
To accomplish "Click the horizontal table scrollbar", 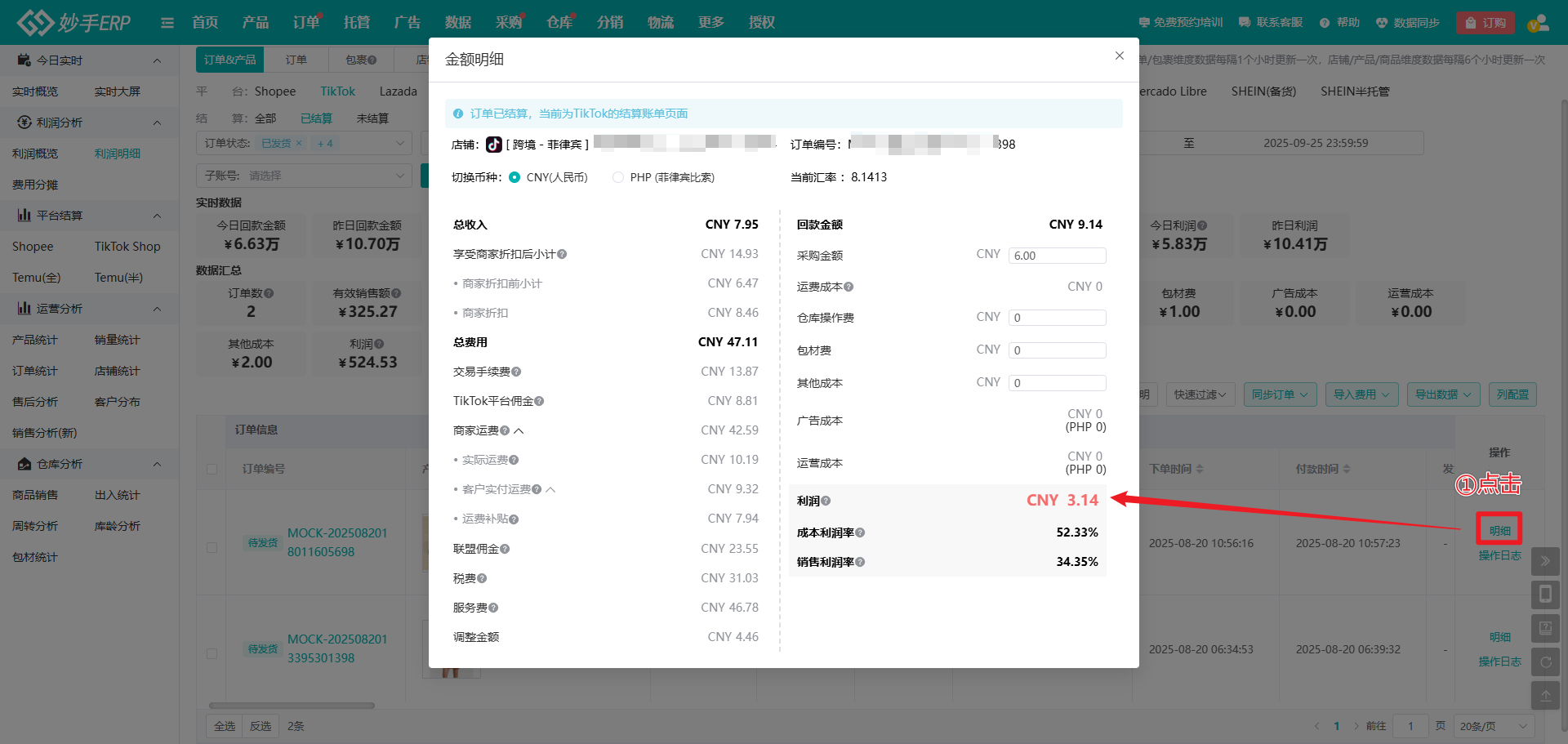I will tap(292, 706).
